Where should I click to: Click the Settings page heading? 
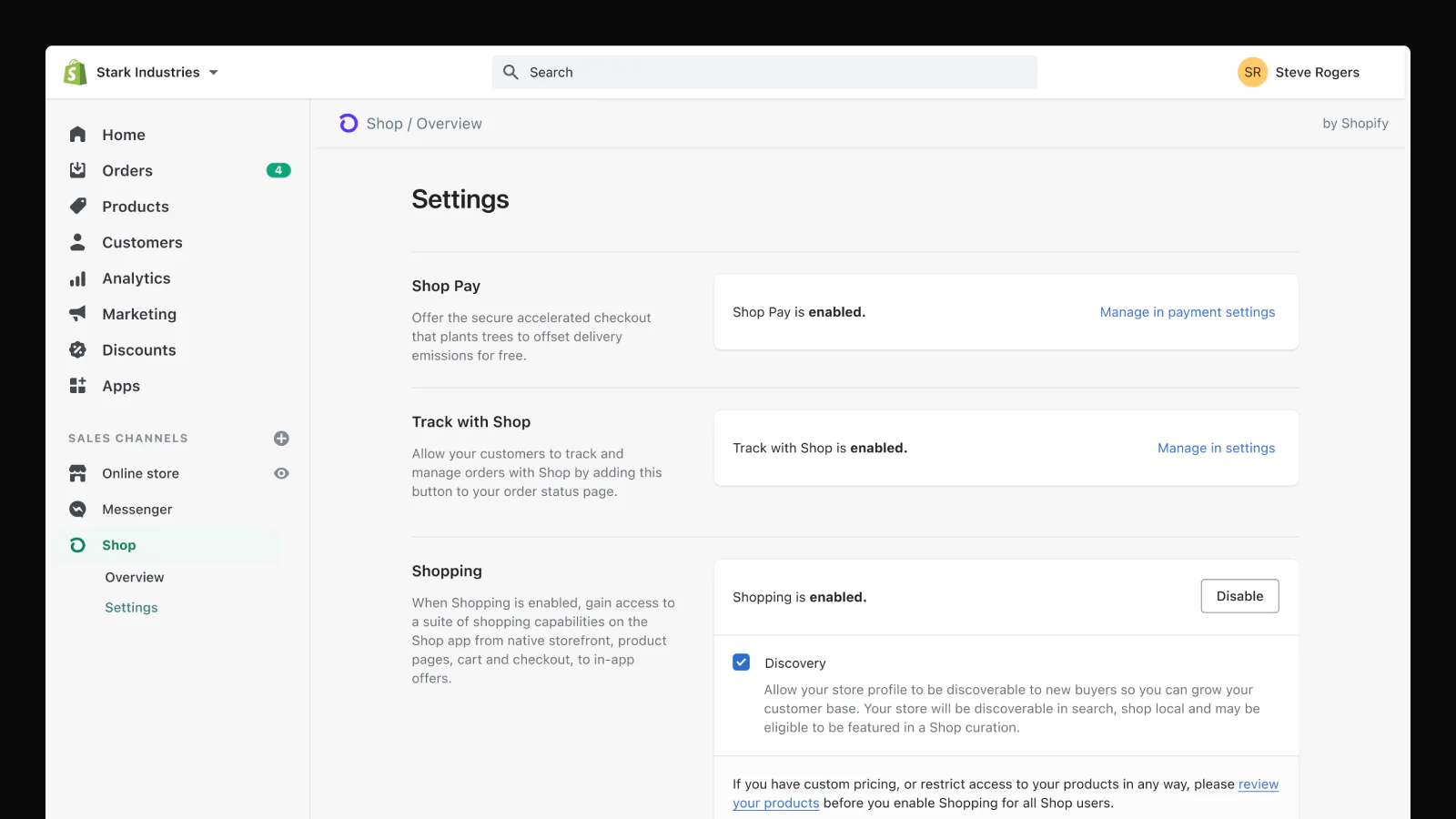click(460, 199)
